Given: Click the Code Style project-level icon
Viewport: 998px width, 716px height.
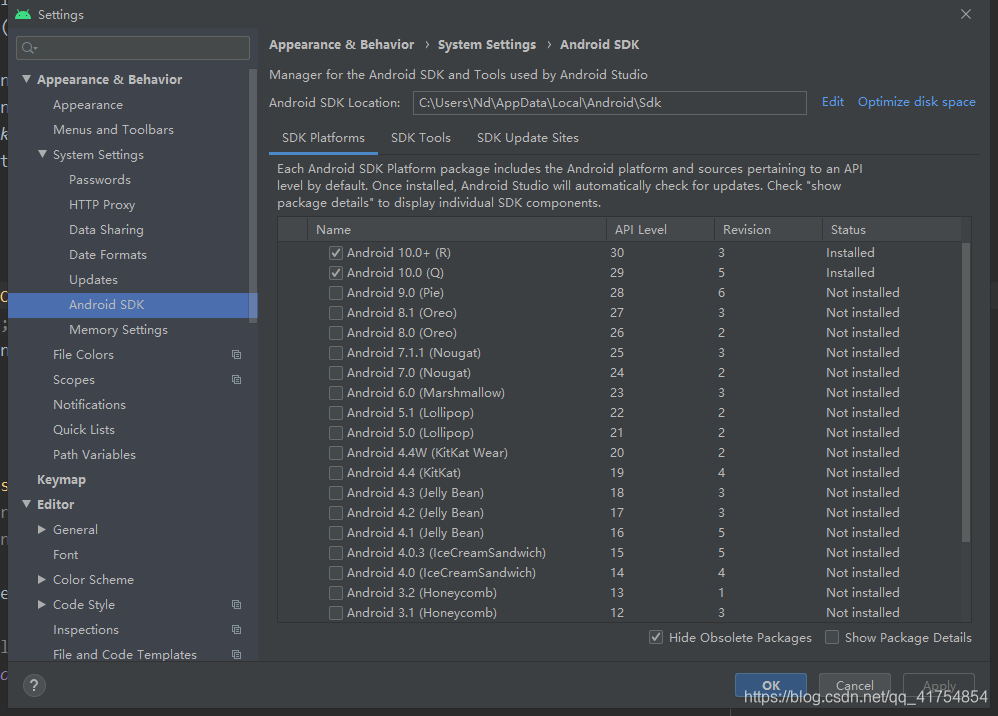Looking at the screenshot, I should point(236,605).
